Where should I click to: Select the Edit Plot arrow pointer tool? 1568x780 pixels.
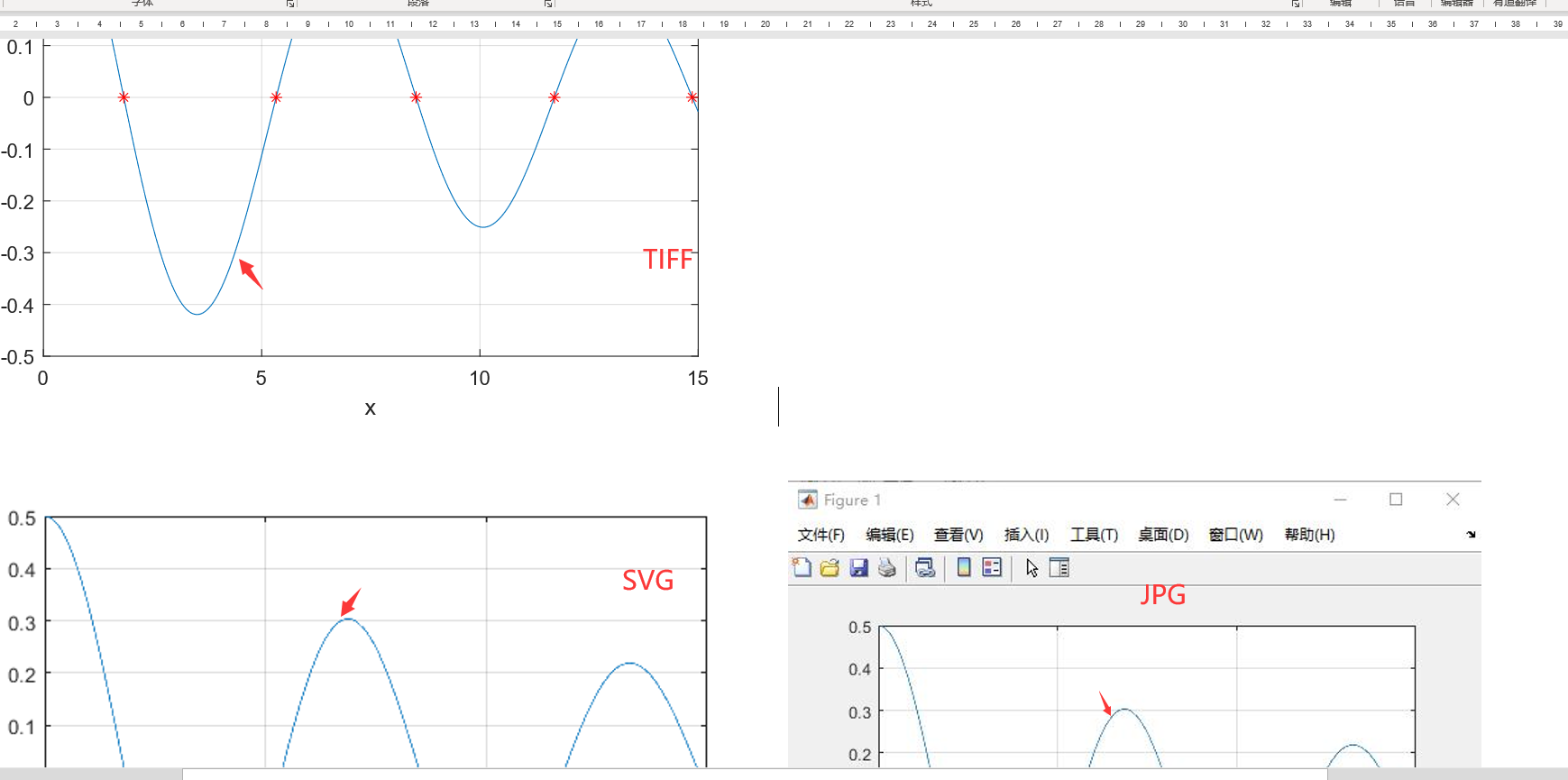[1032, 567]
